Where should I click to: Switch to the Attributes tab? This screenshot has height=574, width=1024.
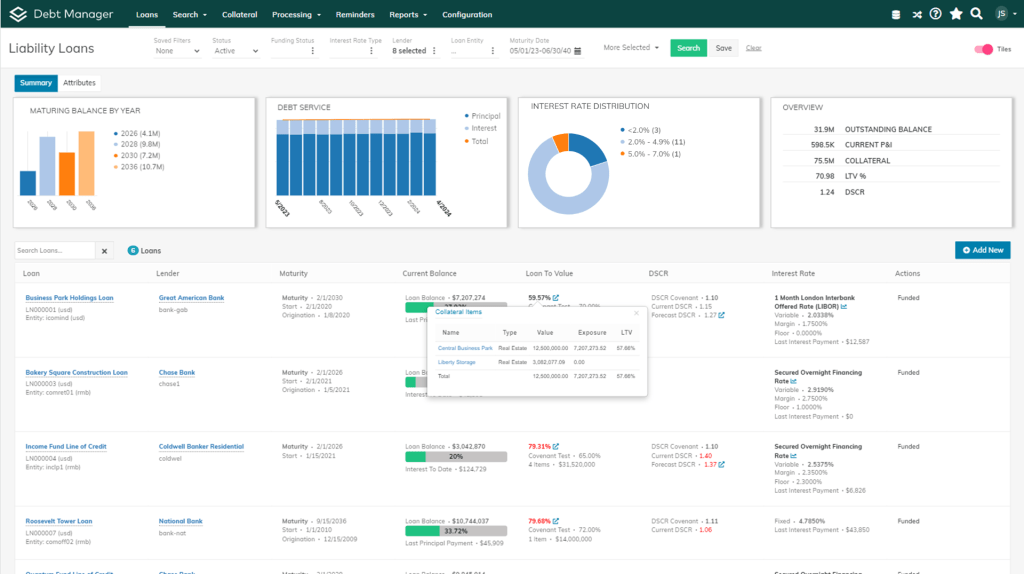coord(79,83)
